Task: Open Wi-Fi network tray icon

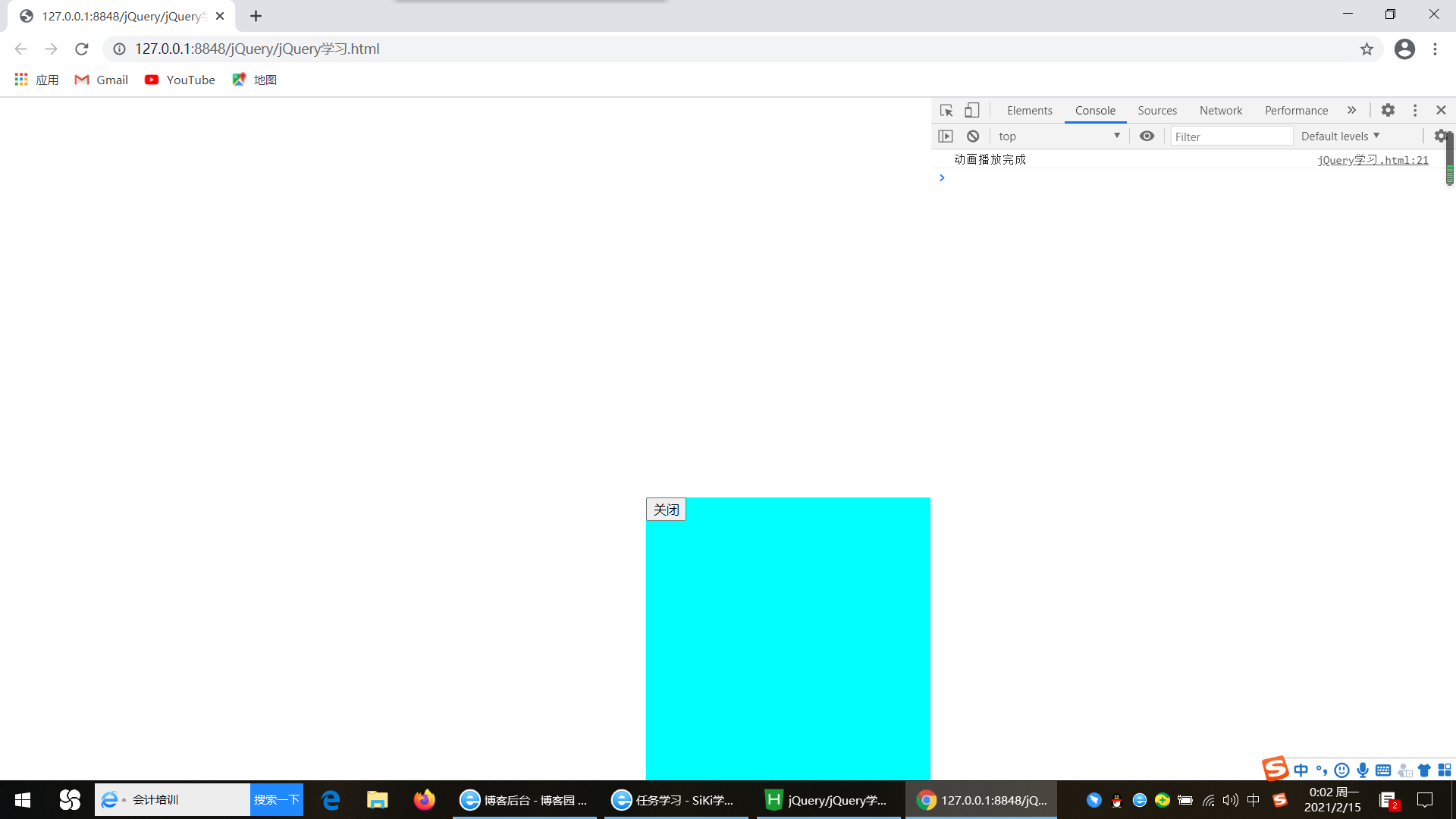Action: (1209, 800)
